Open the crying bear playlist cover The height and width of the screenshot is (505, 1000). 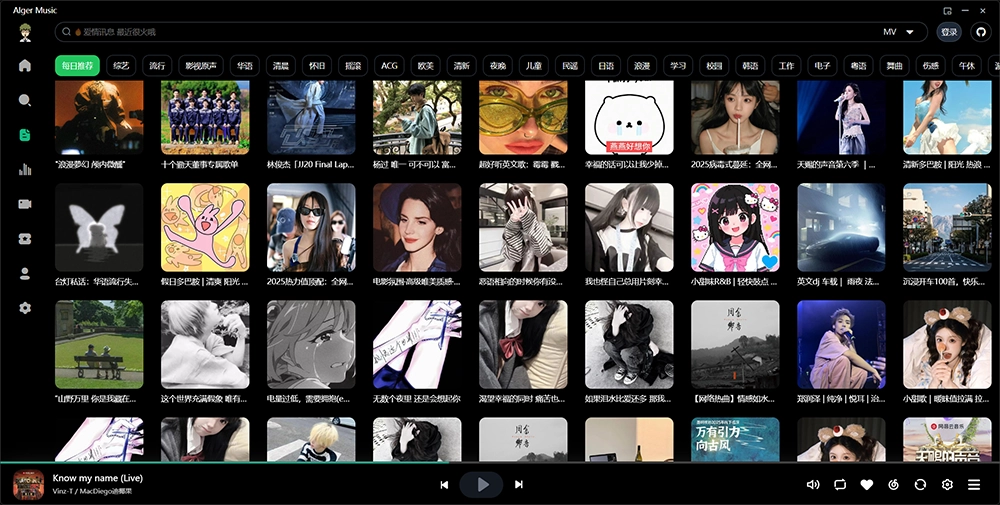point(629,117)
